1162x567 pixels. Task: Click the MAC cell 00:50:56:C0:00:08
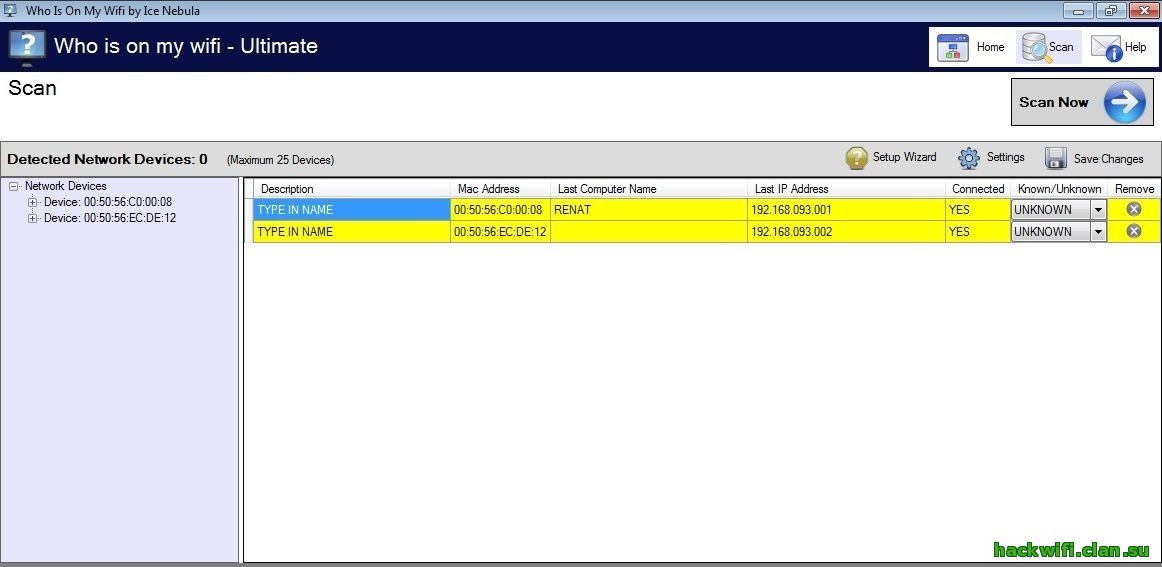500,210
